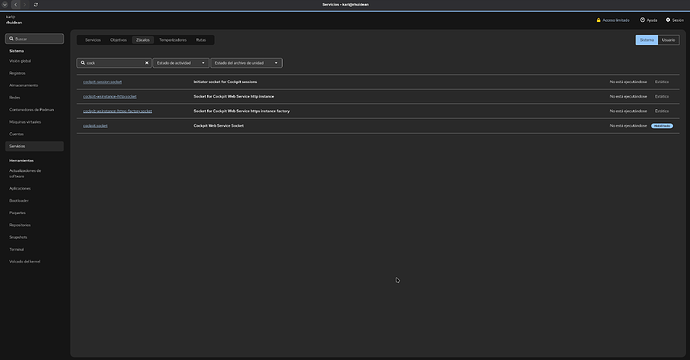
Task: Click the unit filter field containing 'cock'
Action: point(114,63)
